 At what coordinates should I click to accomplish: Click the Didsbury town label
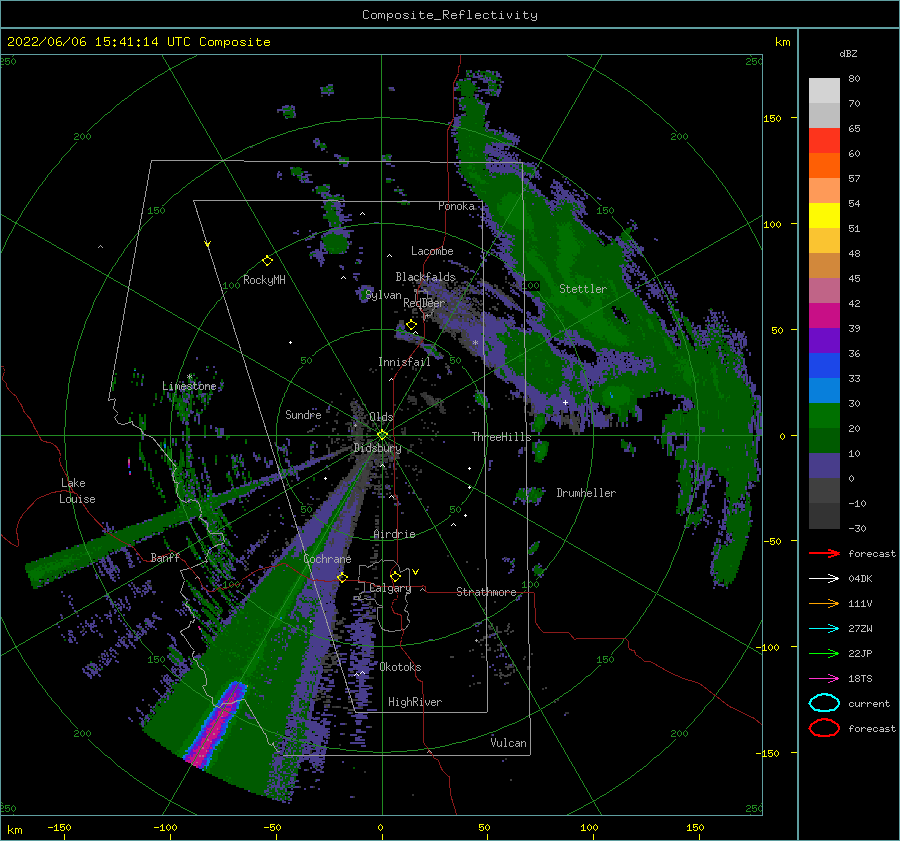(378, 448)
